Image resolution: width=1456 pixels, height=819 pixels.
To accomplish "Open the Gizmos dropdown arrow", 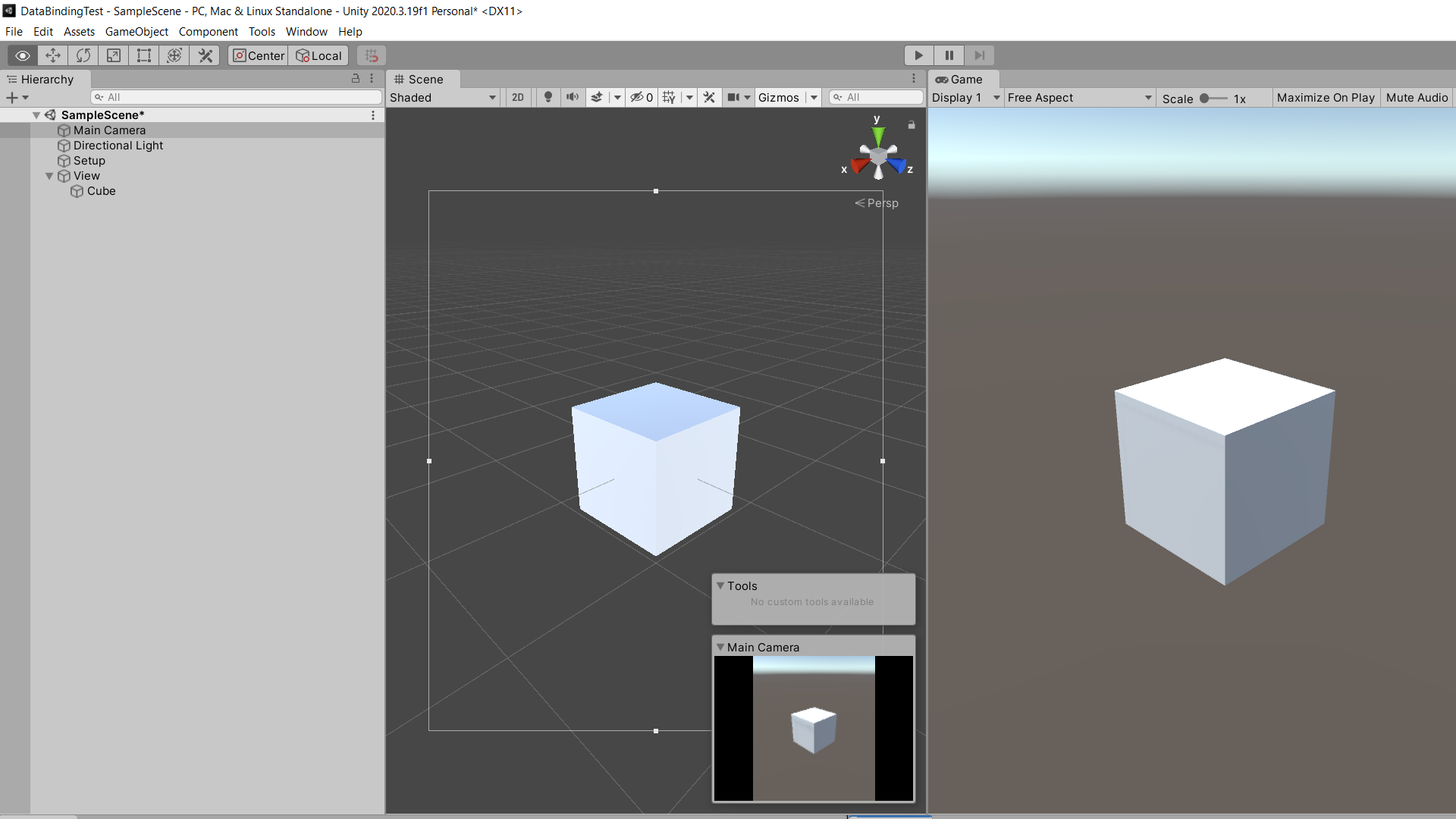I will [x=814, y=97].
